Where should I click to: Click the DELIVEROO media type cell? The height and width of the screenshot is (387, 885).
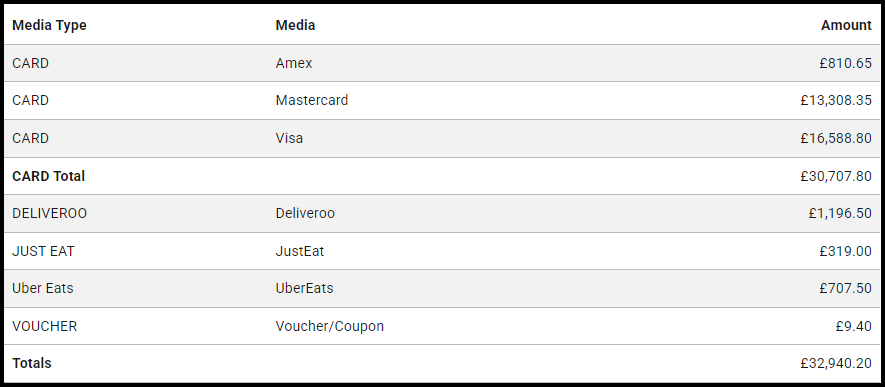click(50, 213)
